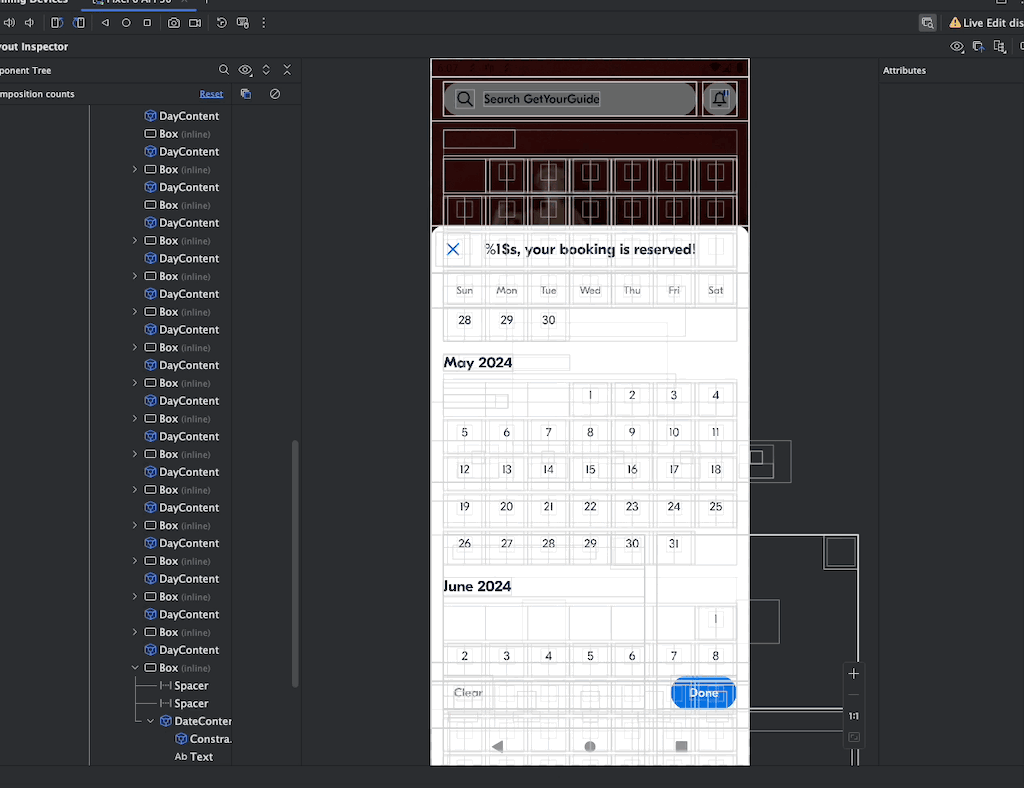Click the Search GetYourGuide field

coord(569,99)
